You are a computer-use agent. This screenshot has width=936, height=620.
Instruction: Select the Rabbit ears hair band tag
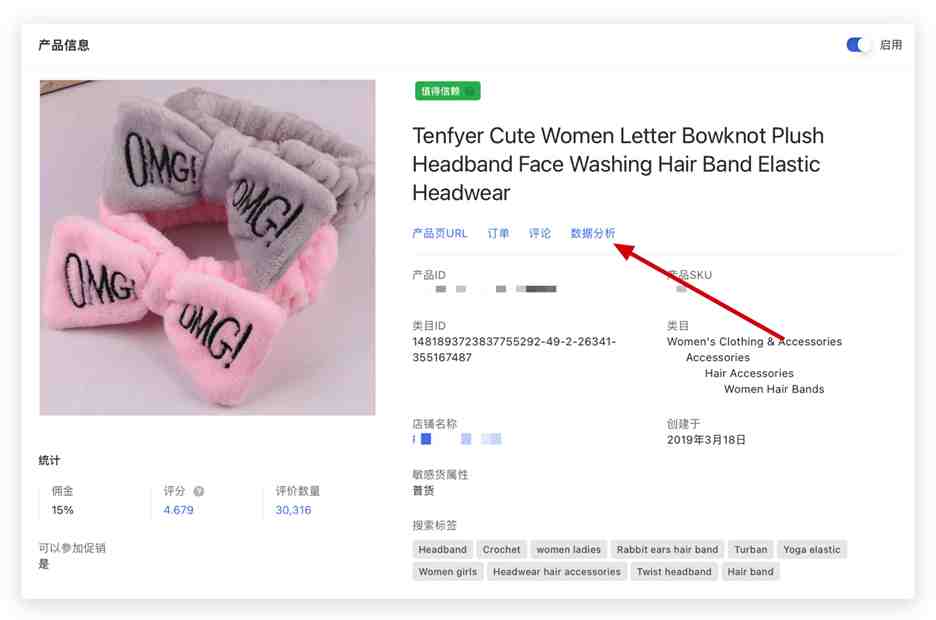click(x=667, y=550)
